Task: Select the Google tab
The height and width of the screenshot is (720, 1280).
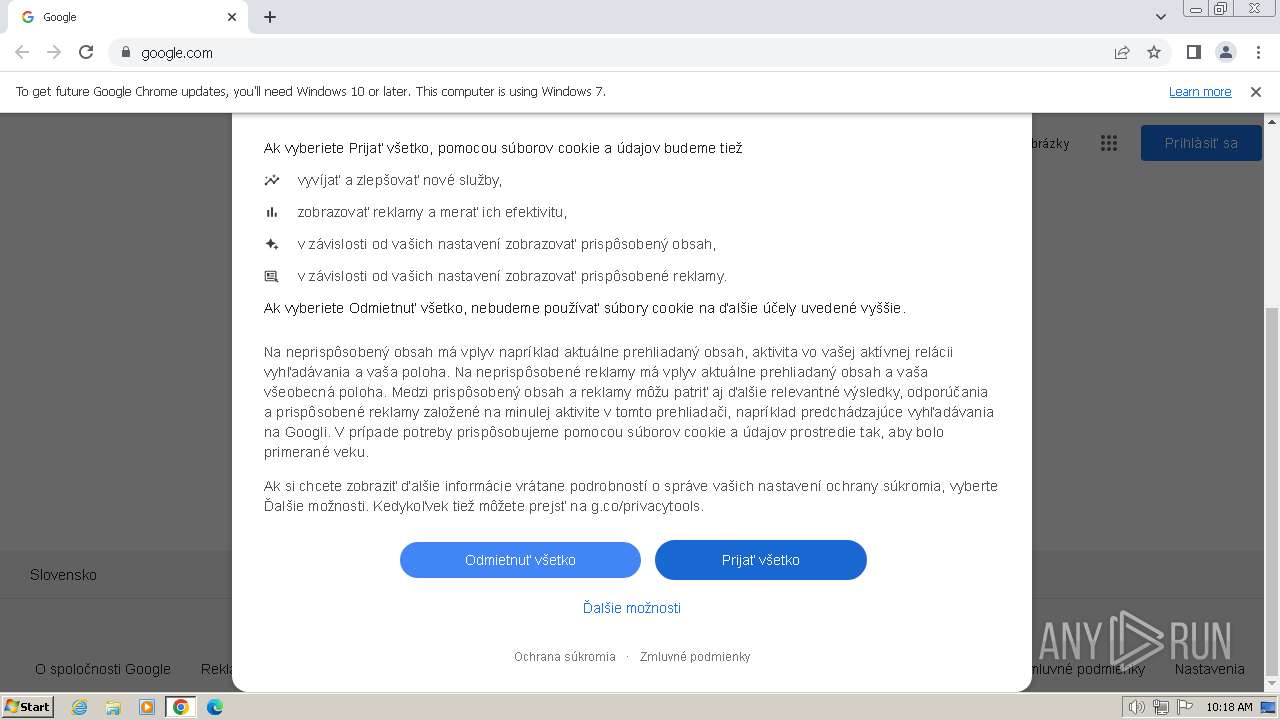Action: tap(126, 17)
